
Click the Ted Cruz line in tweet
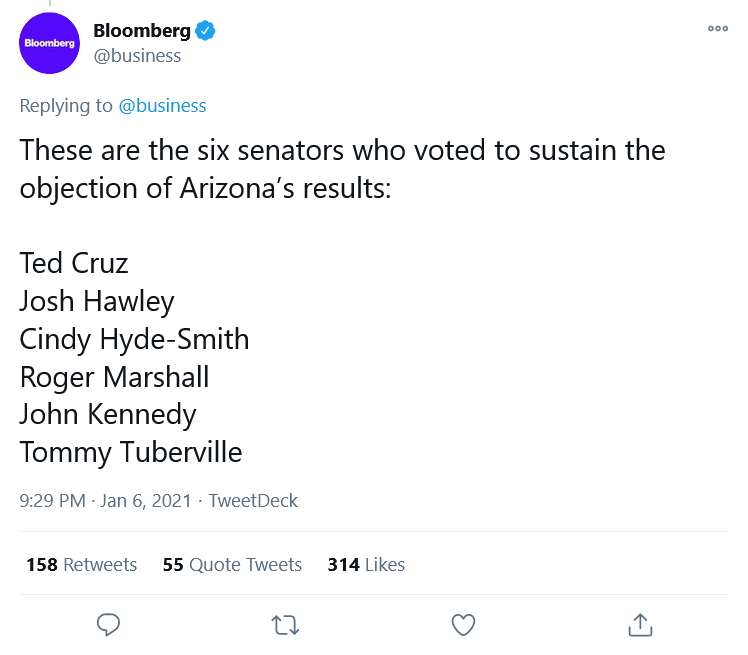coord(74,263)
